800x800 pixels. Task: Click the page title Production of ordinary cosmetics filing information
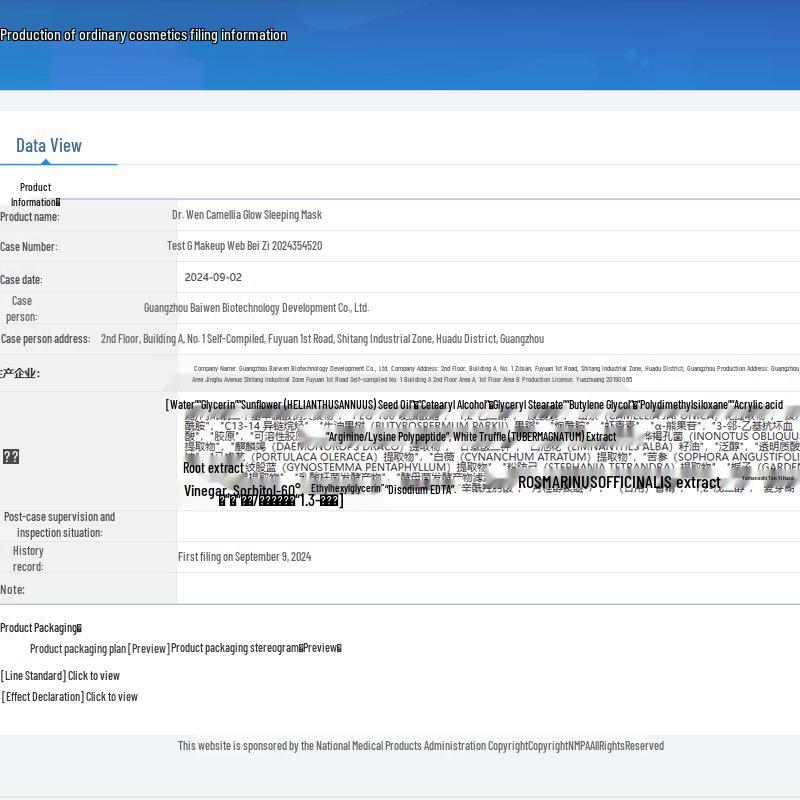[x=143, y=35]
